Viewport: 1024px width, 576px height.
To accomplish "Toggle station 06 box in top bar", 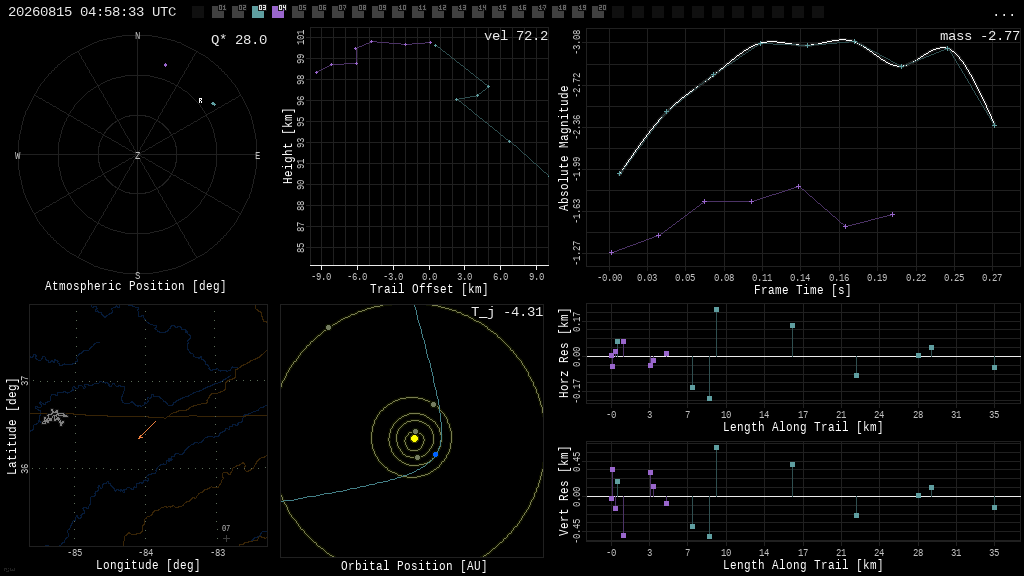I will coord(318,12).
